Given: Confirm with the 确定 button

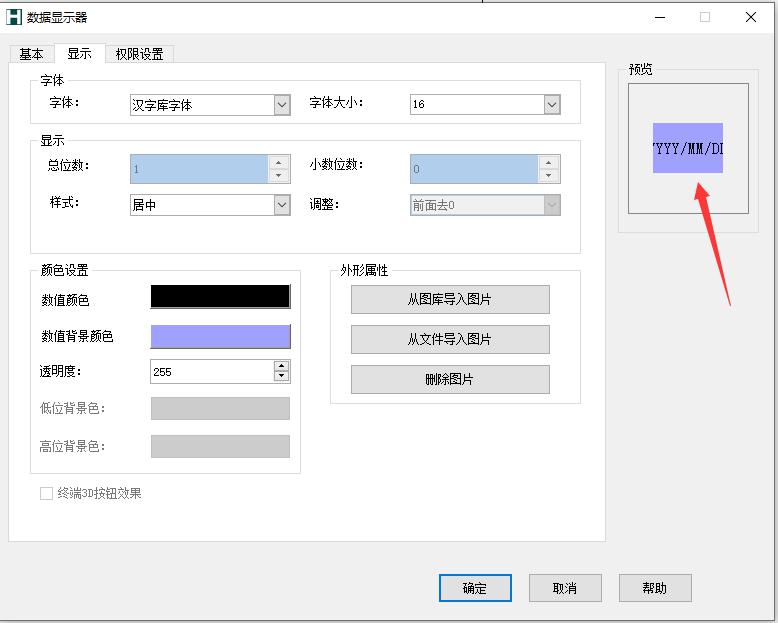Looking at the screenshot, I should point(475,588).
